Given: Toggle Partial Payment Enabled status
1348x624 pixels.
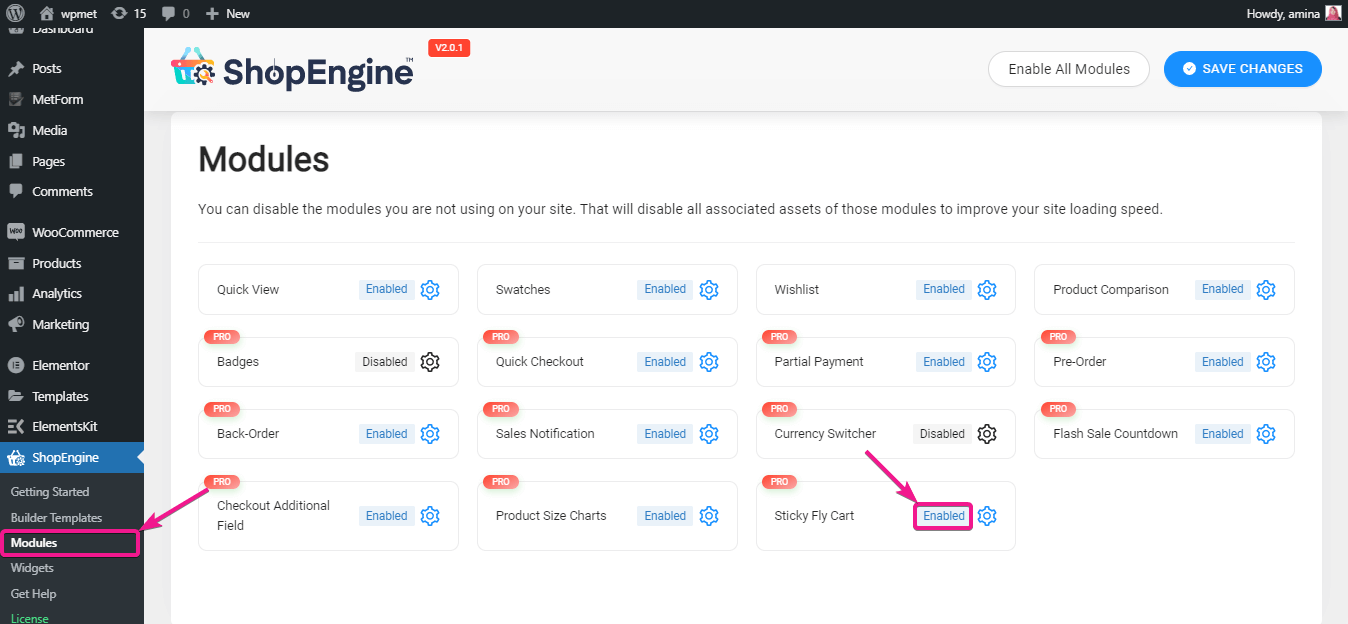Looking at the screenshot, I should tap(944, 362).
